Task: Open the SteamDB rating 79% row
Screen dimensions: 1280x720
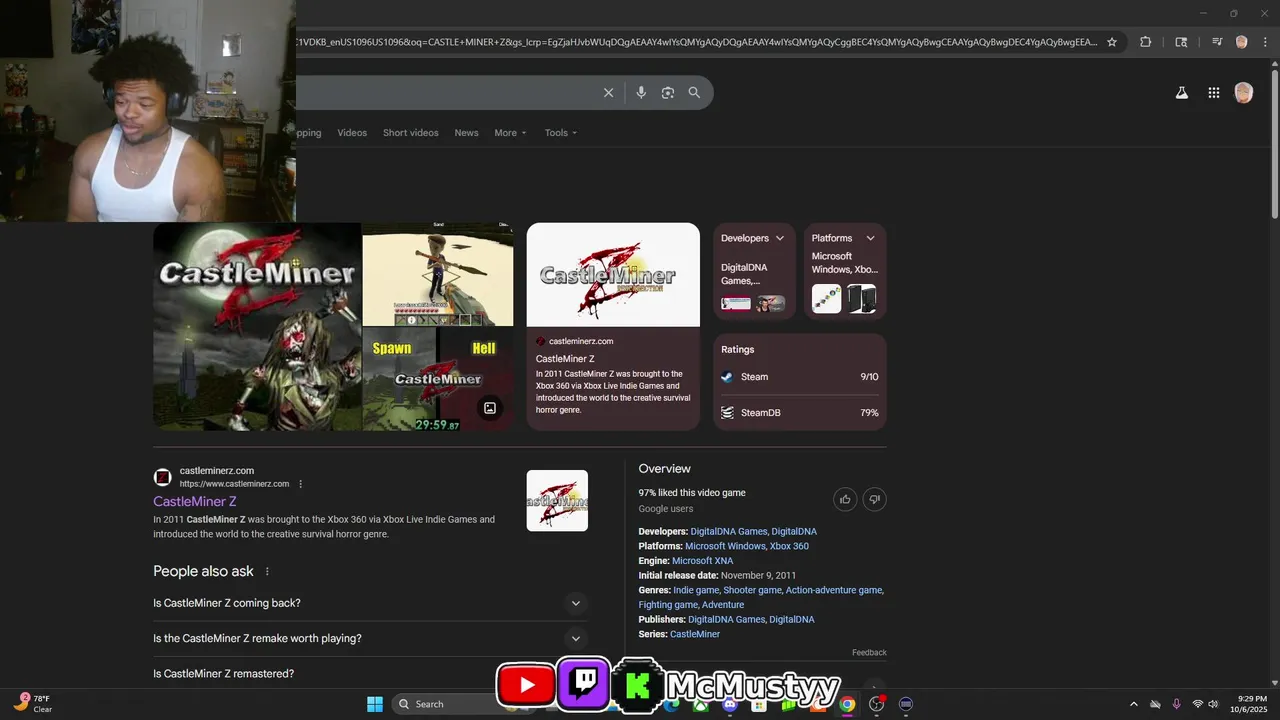Action: pos(800,413)
